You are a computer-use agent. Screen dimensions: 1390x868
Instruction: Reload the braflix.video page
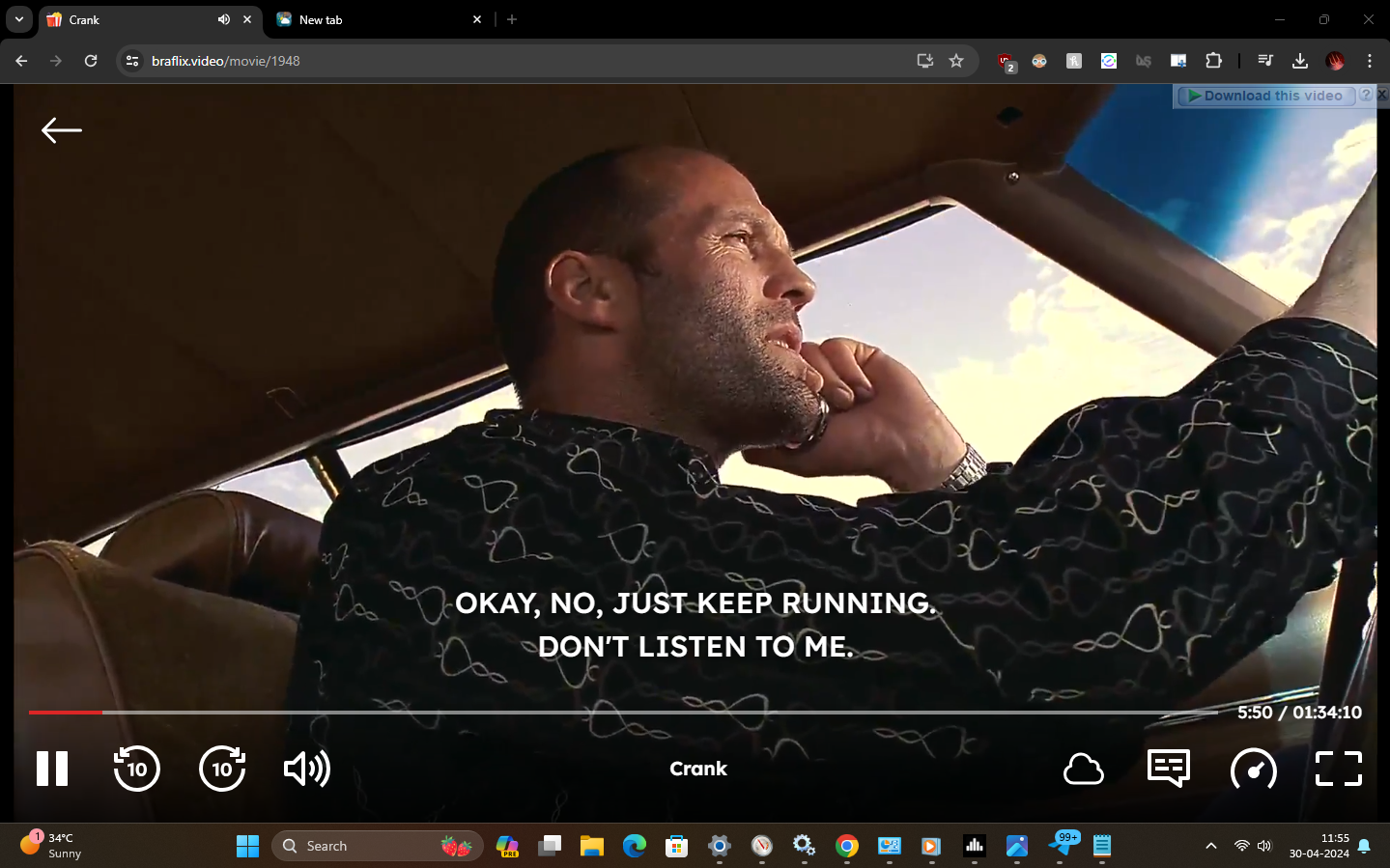pyautogui.click(x=91, y=61)
